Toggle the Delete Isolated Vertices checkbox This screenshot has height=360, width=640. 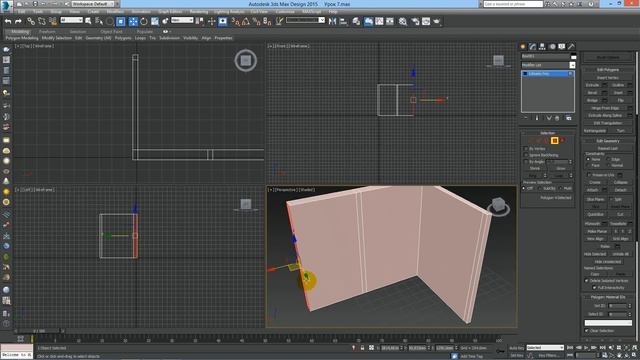587,281
